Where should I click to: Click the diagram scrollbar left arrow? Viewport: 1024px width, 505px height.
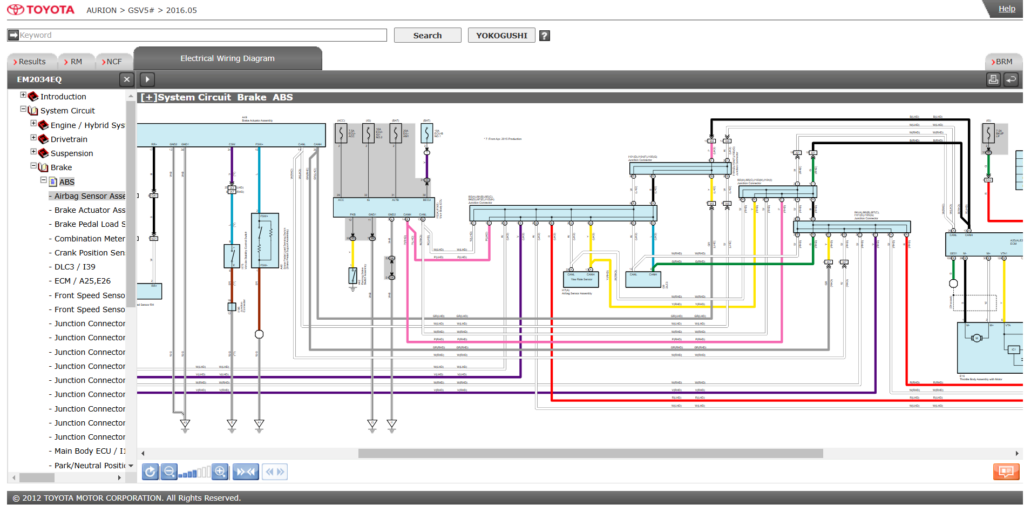tap(143, 453)
